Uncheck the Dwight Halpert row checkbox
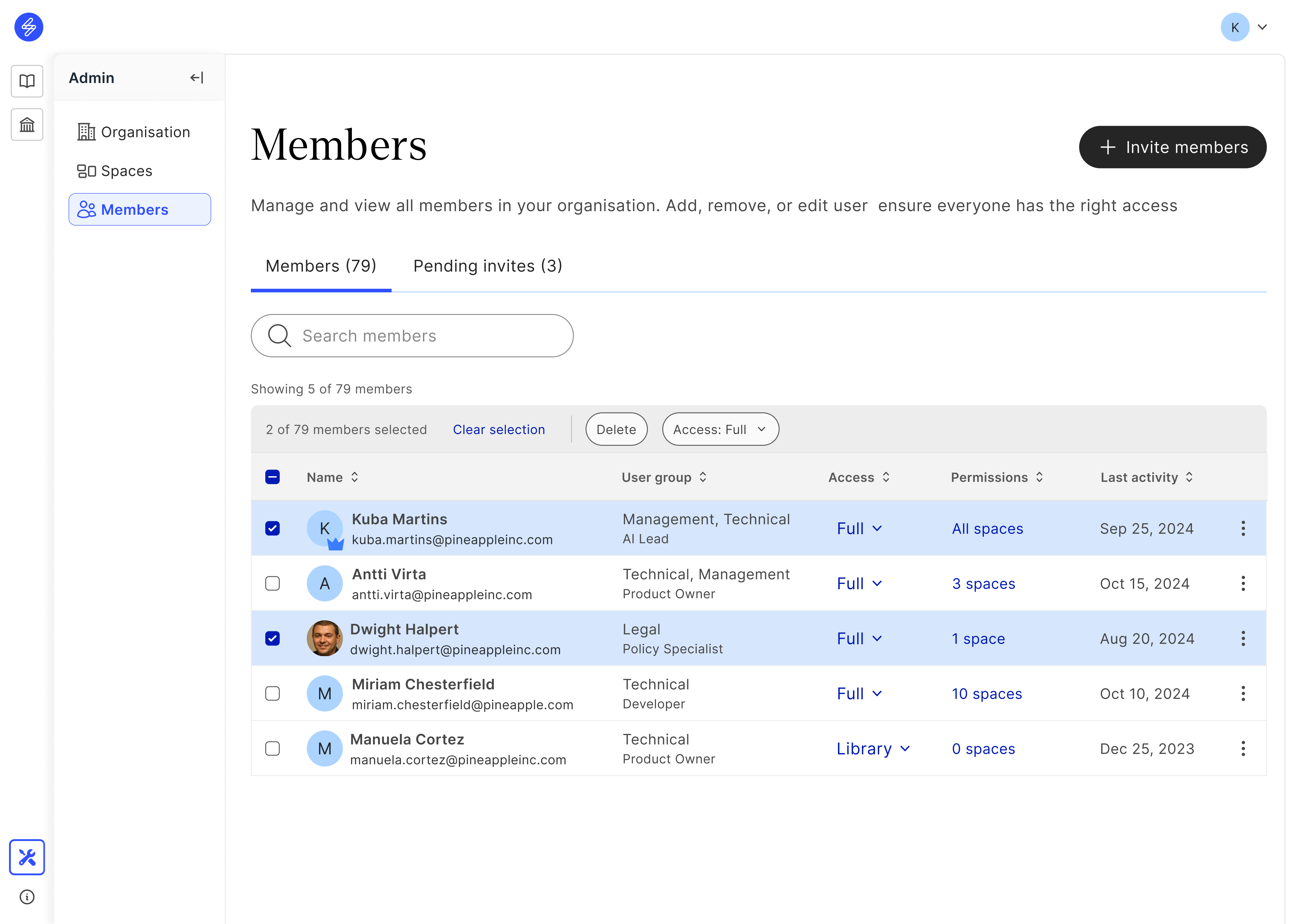 pyautogui.click(x=272, y=638)
